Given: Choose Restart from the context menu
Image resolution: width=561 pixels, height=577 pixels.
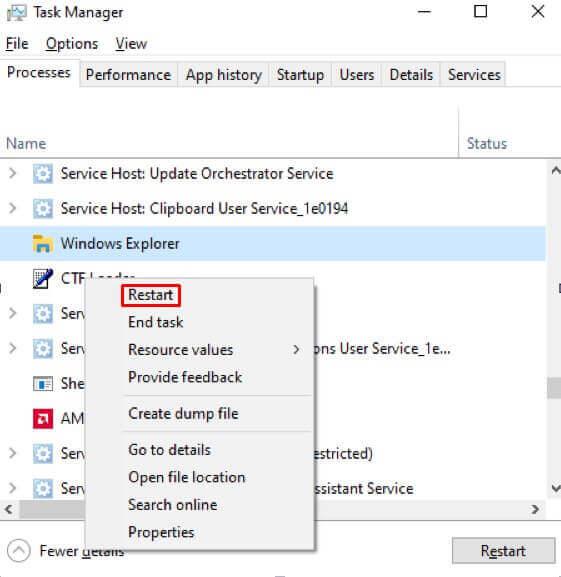Looking at the screenshot, I should [151, 295].
